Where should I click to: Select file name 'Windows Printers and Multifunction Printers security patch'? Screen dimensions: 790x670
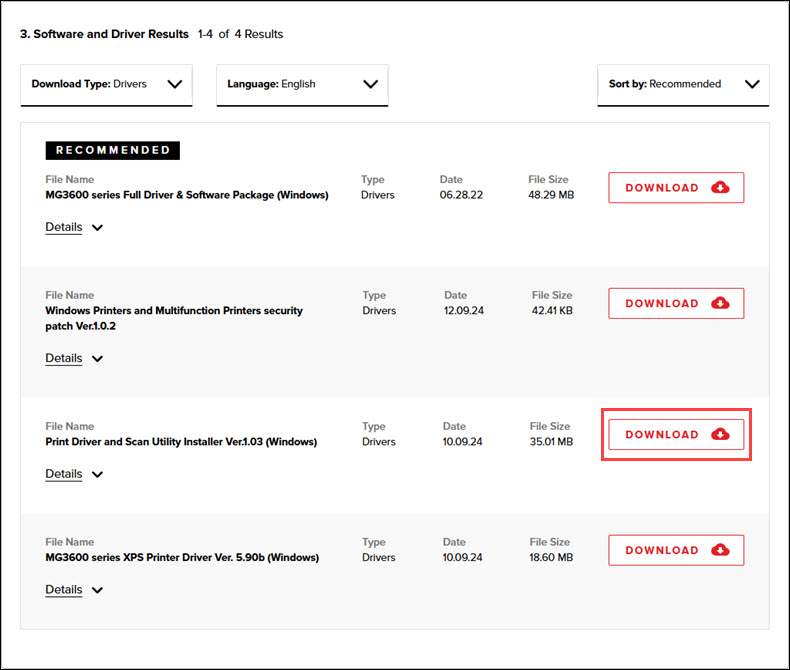pyautogui.click(x=174, y=318)
